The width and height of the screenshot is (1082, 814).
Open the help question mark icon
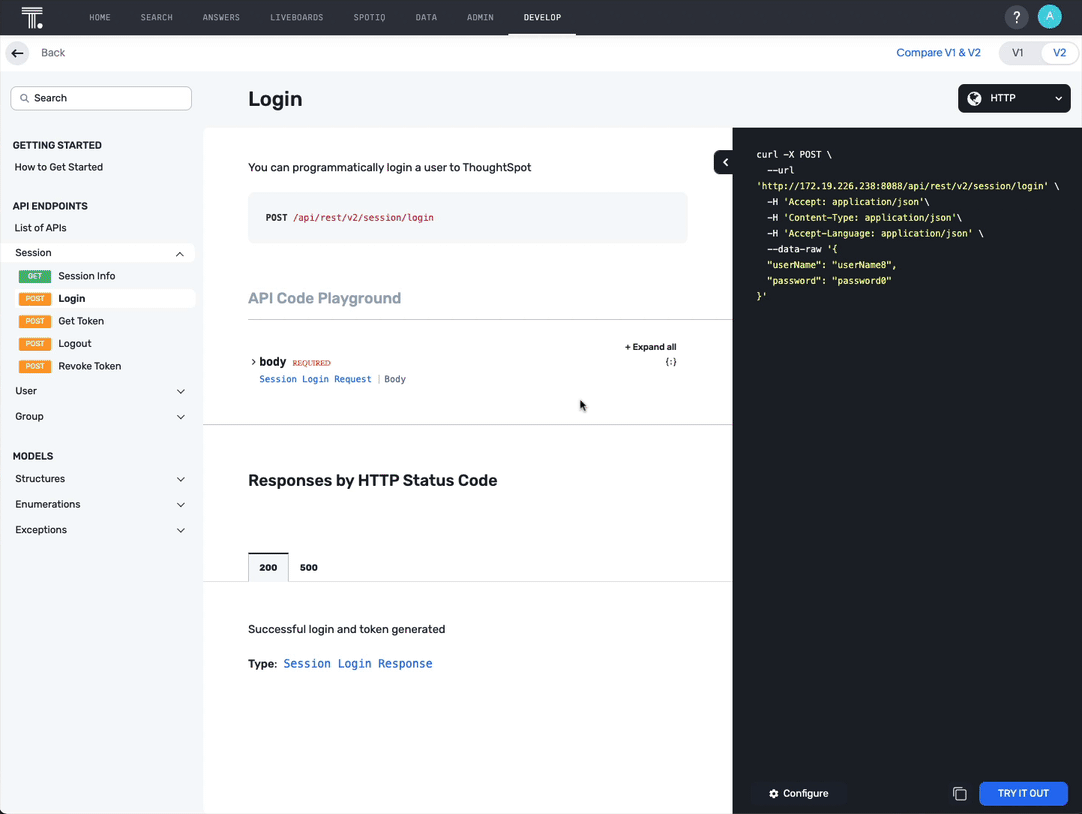click(1016, 17)
